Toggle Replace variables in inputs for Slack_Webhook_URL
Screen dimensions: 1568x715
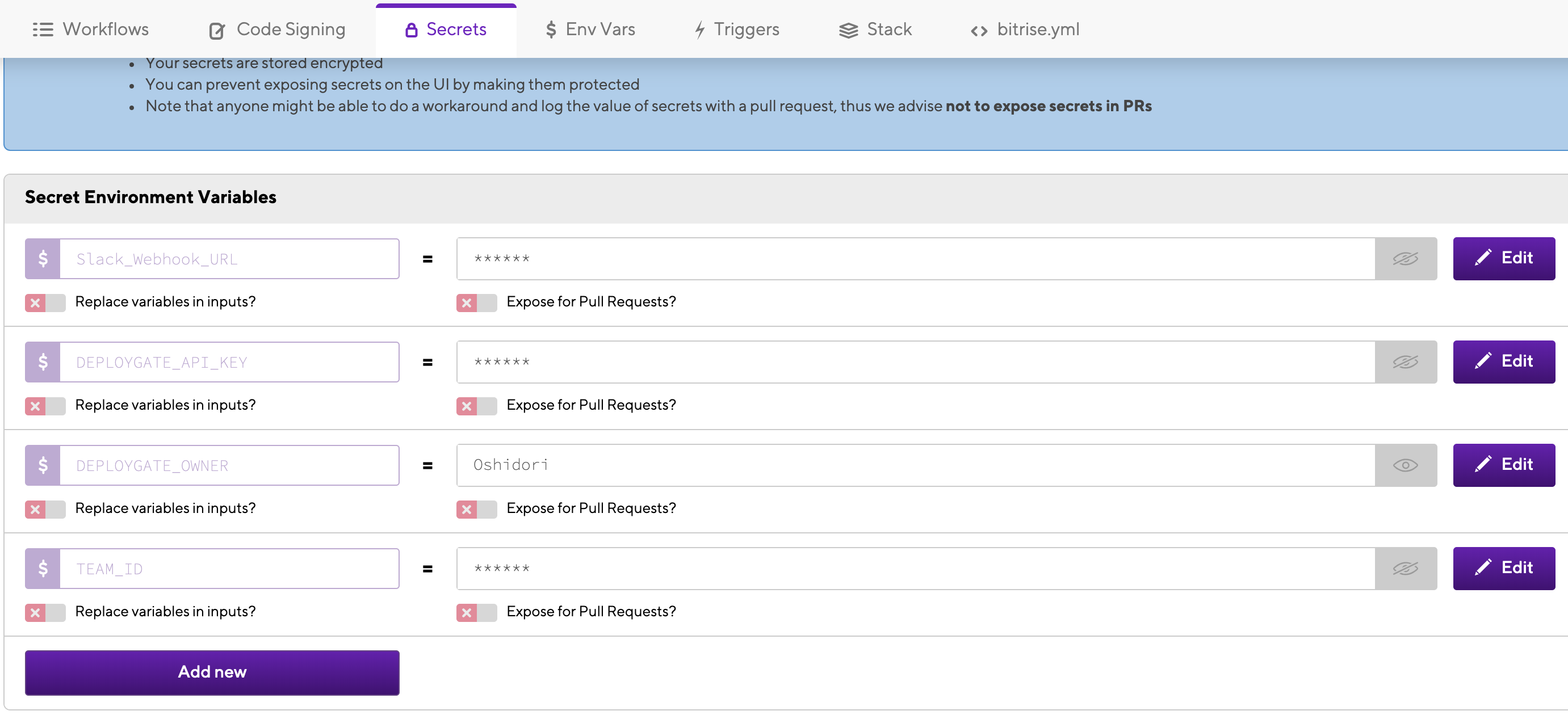click(45, 302)
